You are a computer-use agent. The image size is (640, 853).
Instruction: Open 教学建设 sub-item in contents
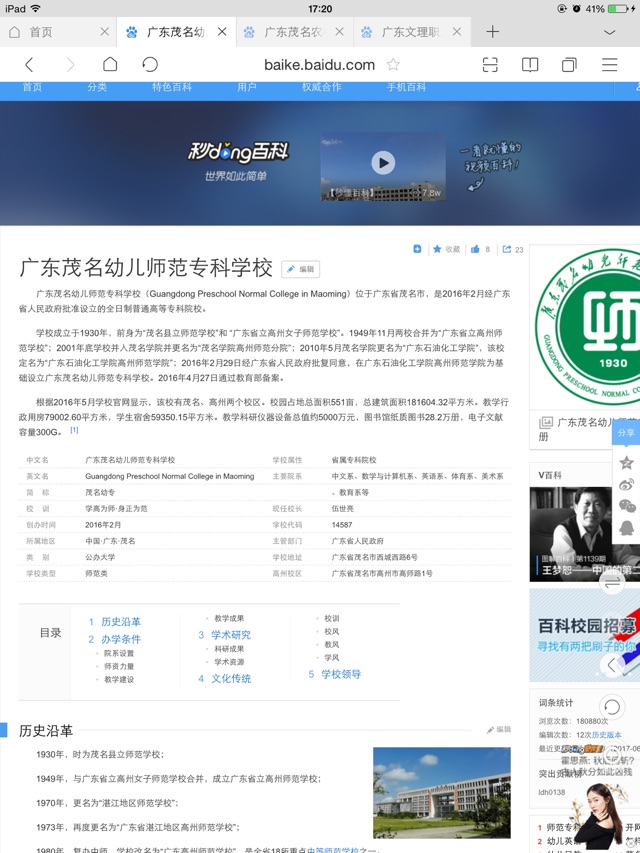119,679
